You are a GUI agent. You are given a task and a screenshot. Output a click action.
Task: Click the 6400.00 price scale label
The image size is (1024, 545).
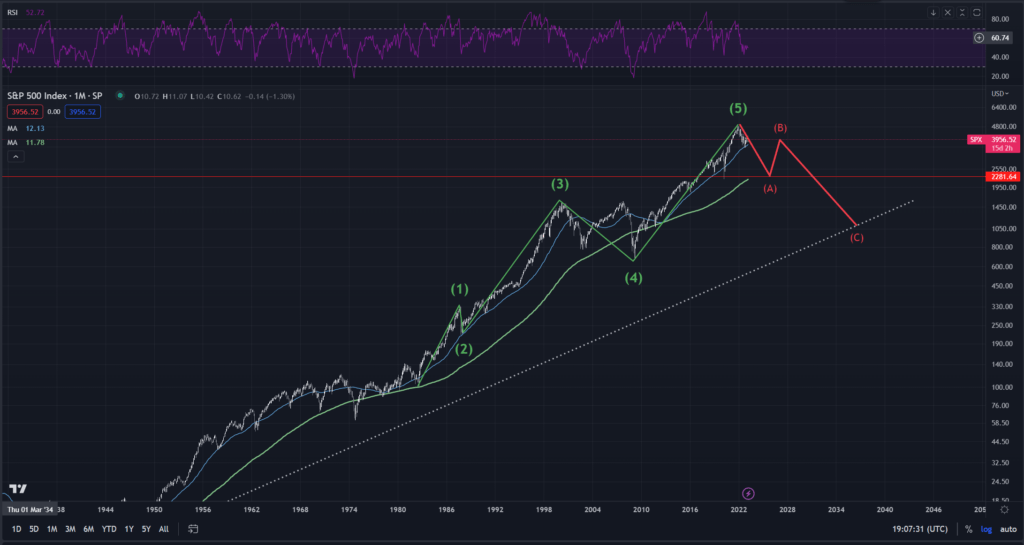[x=1004, y=107]
